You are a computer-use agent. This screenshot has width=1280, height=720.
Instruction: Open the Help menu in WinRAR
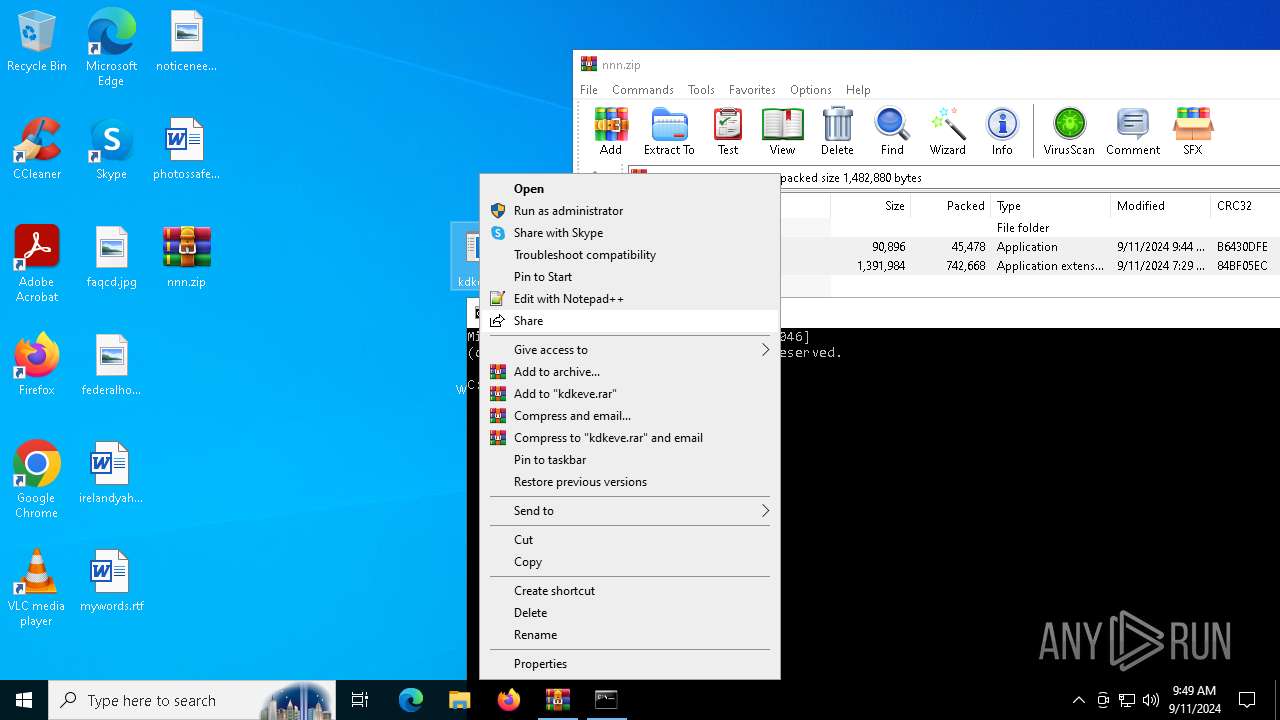pos(858,90)
